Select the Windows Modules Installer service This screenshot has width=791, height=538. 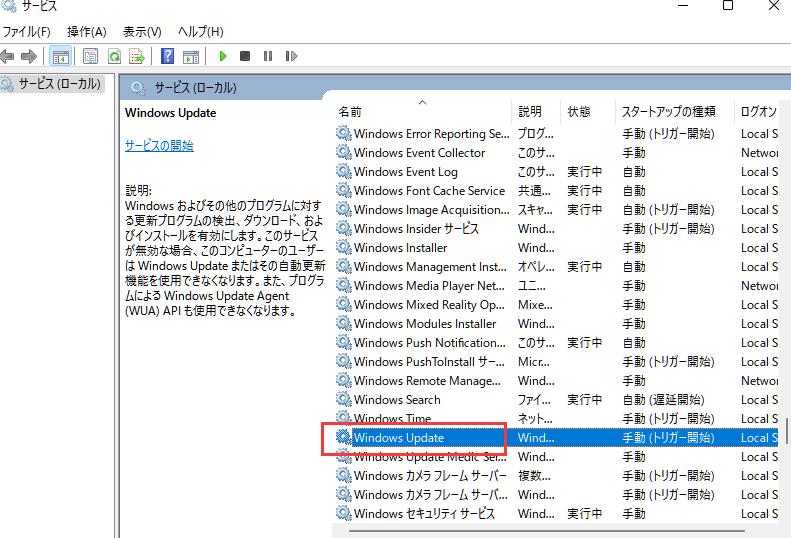coord(556,324)
